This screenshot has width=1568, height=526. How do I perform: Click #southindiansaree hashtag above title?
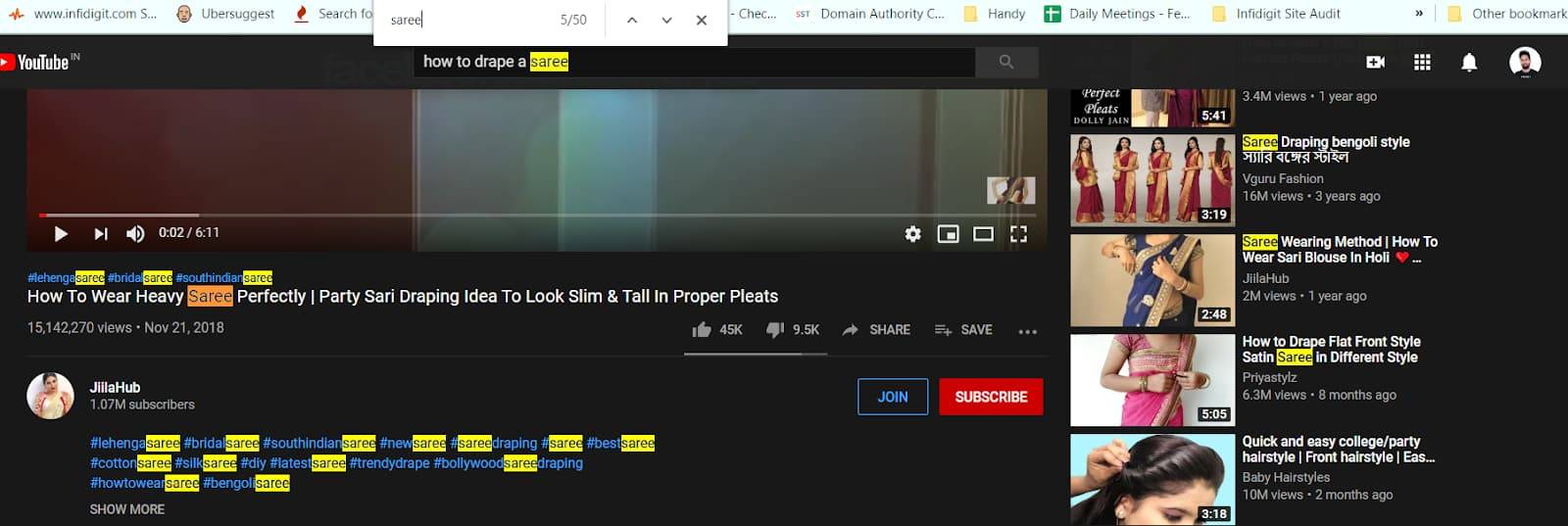coord(224,278)
